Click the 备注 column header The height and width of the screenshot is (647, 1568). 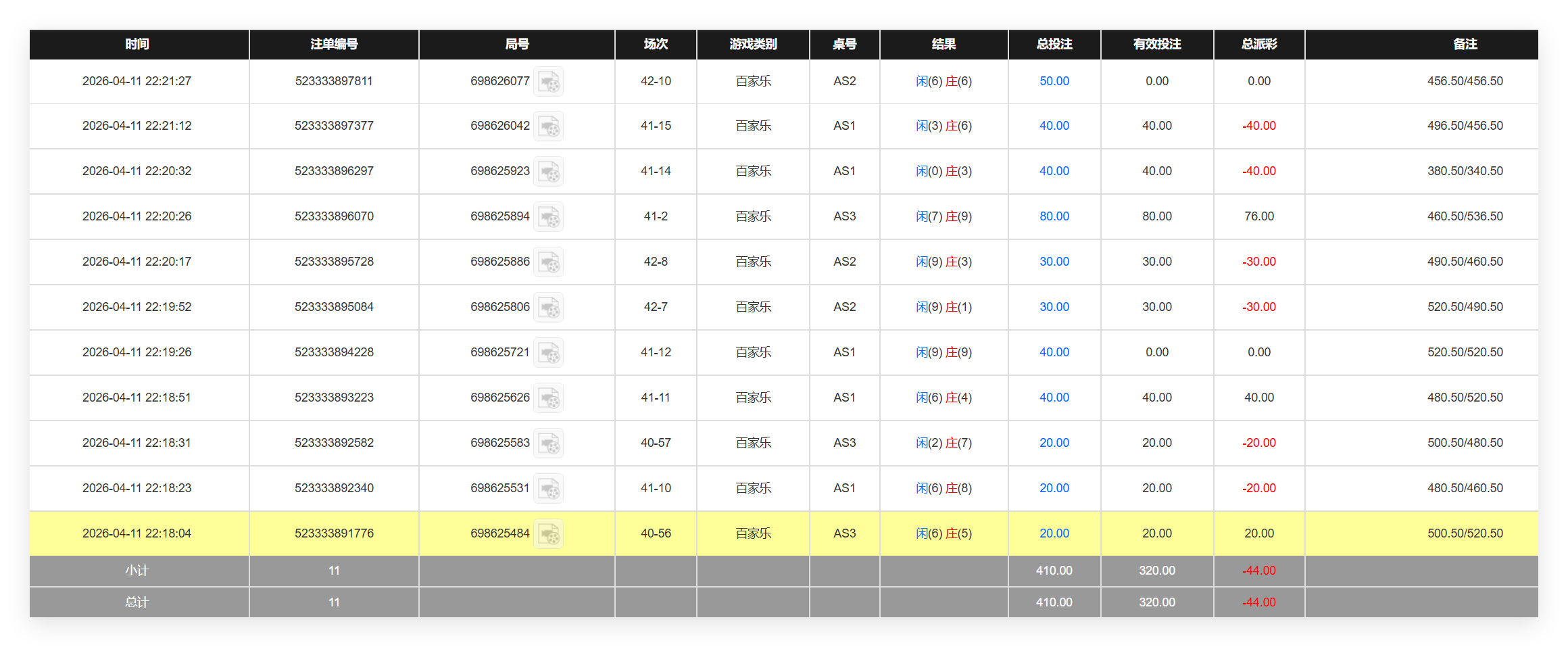click(x=1465, y=44)
